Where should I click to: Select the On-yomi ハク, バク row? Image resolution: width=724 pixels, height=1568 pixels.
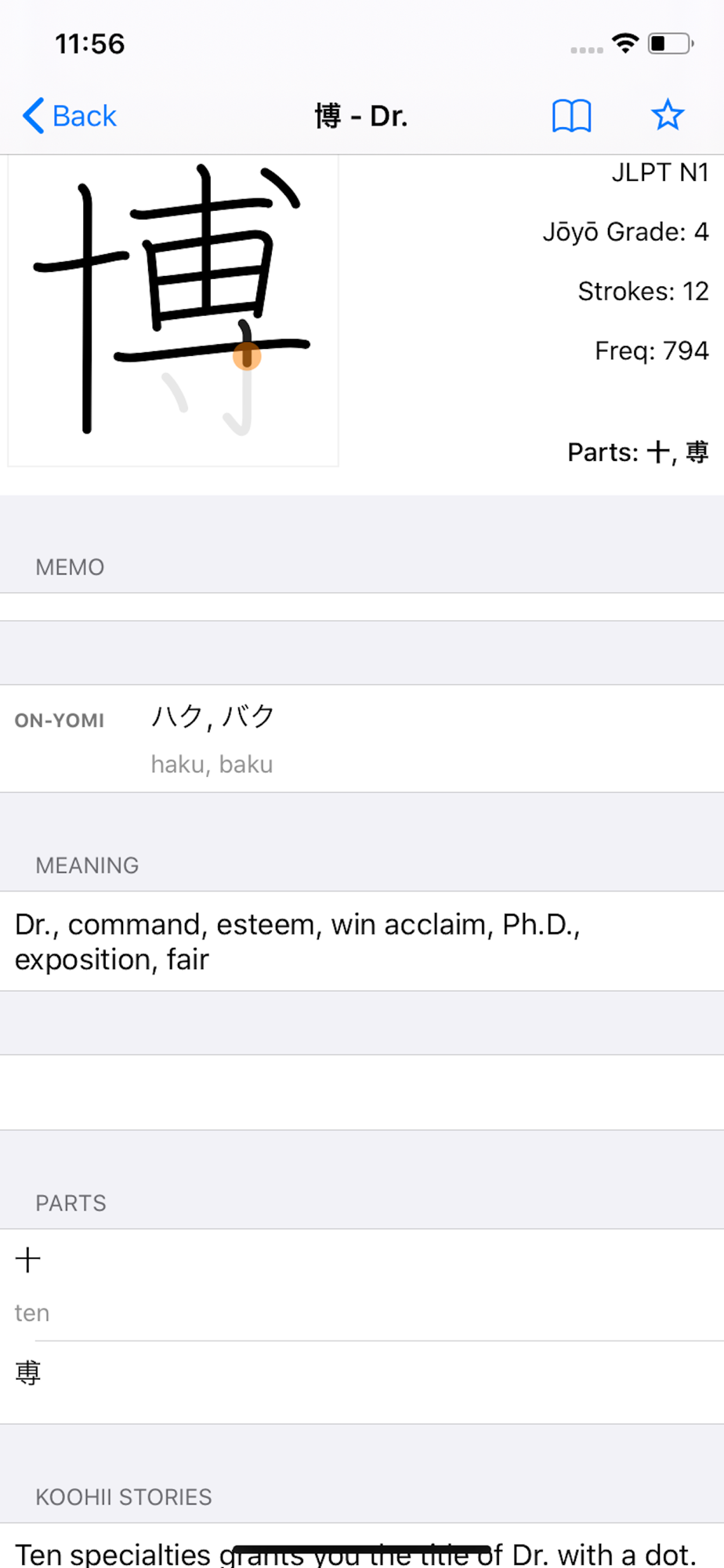click(x=362, y=739)
